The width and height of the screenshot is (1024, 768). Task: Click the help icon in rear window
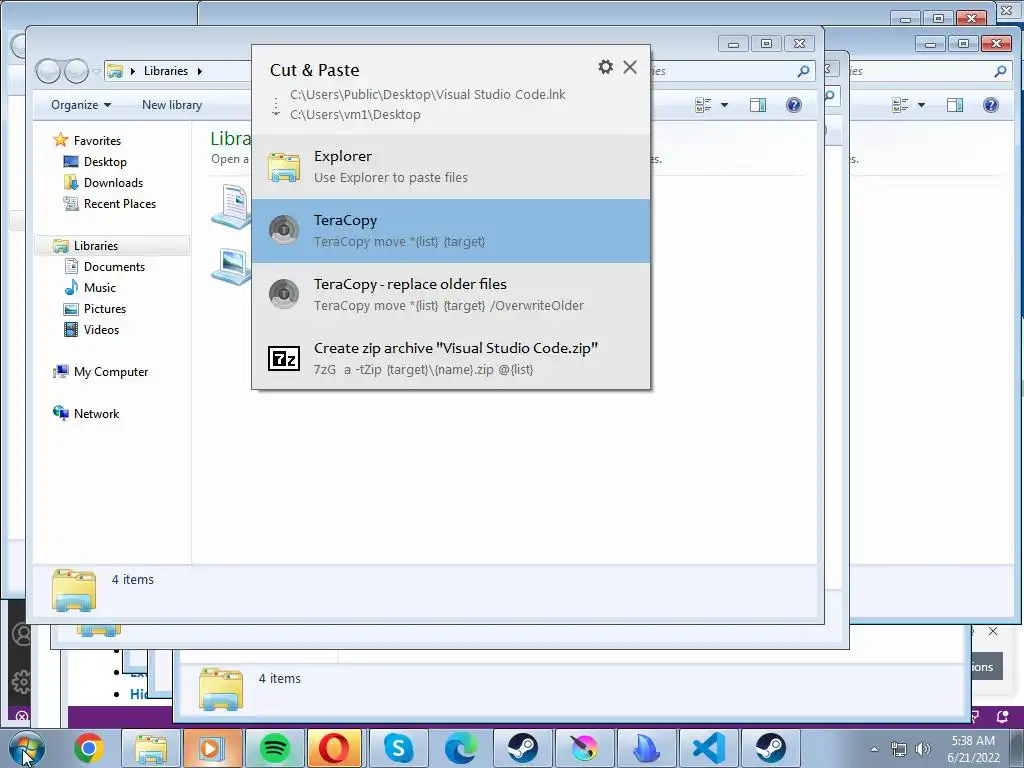click(991, 105)
